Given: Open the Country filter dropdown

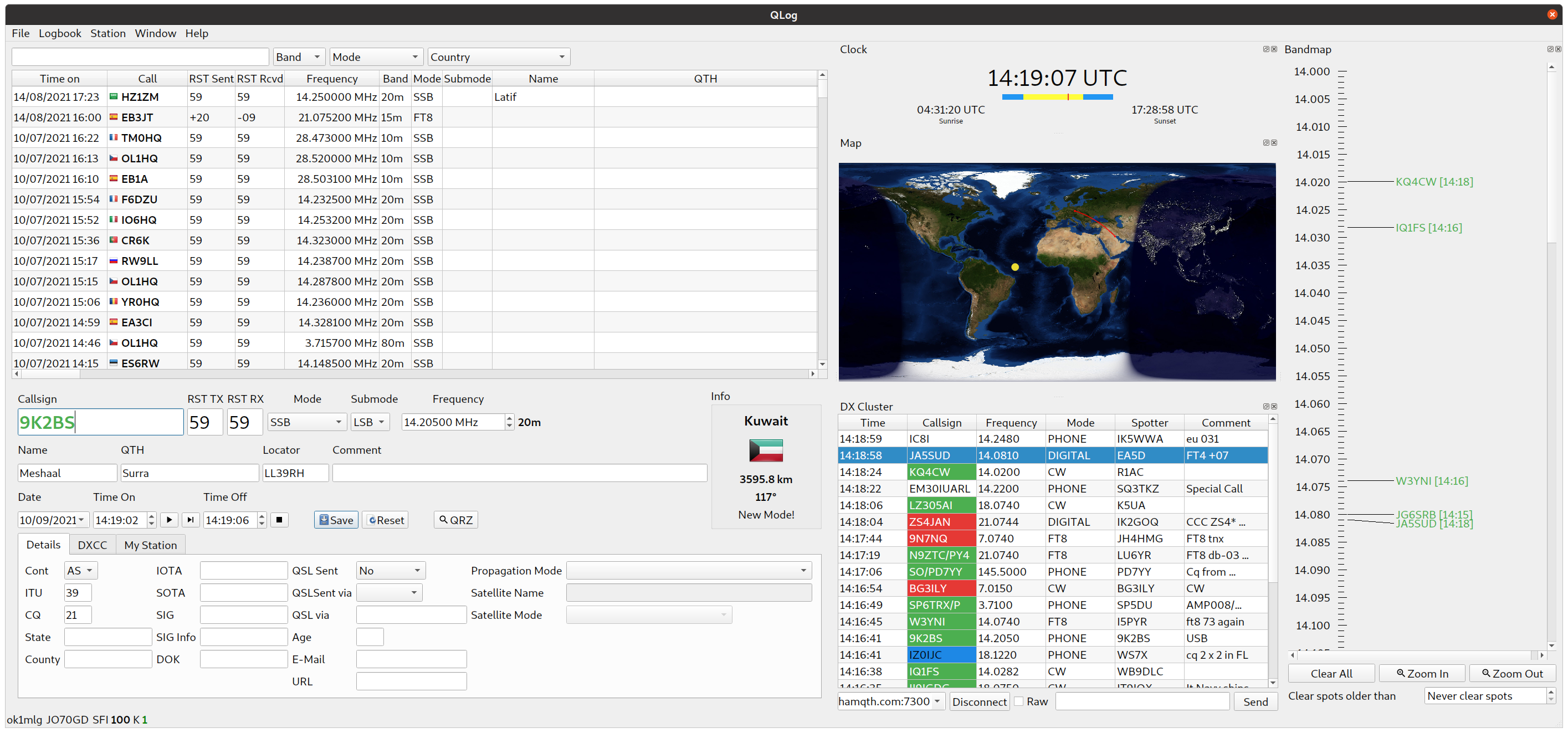Looking at the screenshot, I should coord(498,57).
